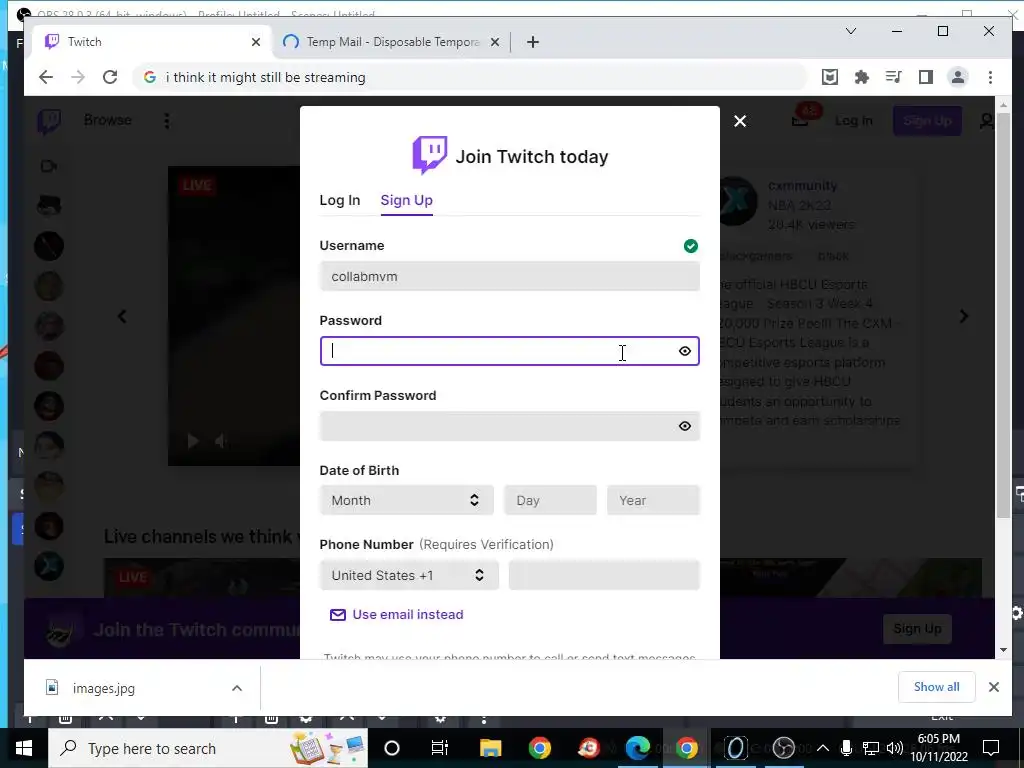The image size is (1024, 768).
Task: Click the phone number input field
Action: tap(604, 575)
